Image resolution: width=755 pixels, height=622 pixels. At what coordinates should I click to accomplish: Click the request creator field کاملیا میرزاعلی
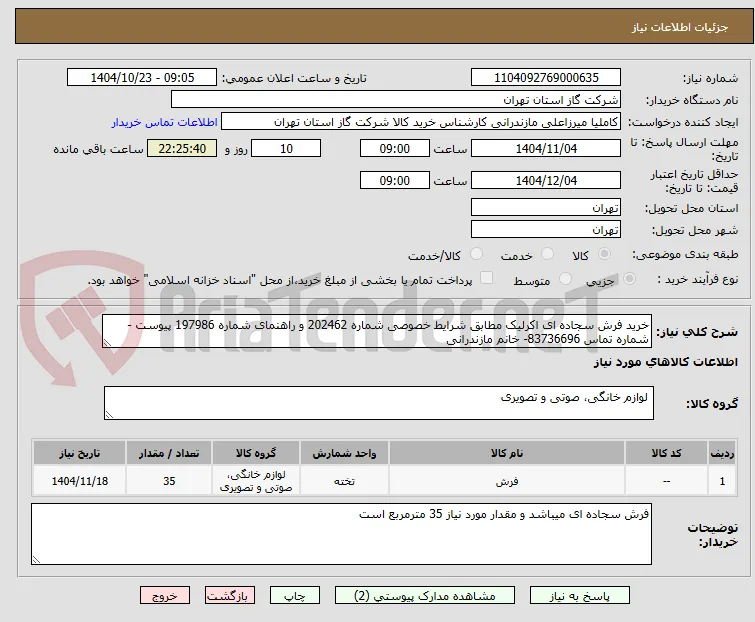coord(421,122)
